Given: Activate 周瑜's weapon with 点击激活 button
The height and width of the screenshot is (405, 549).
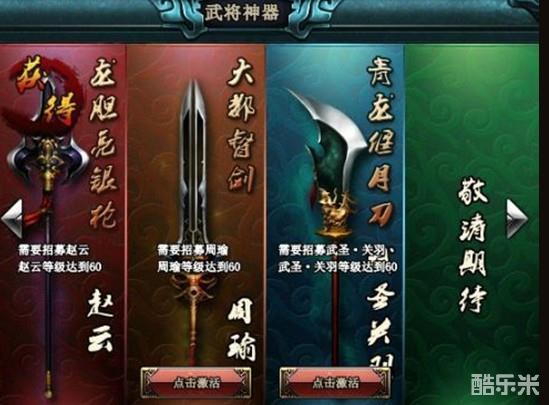Looking at the screenshot, I should [196, 383].
